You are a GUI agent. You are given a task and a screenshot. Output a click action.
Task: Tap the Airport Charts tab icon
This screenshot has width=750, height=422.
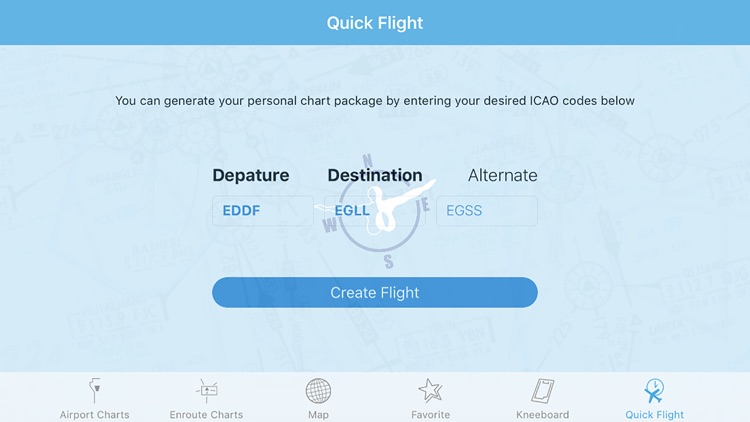(x=94, y=390)
